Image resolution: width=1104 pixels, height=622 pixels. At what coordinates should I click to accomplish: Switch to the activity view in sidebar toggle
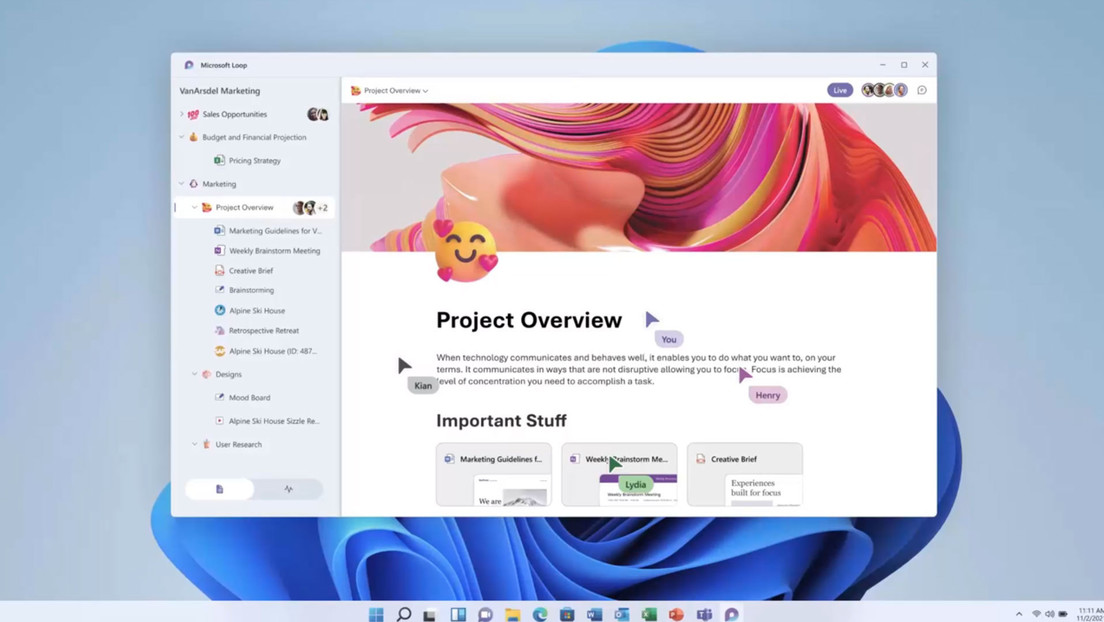point(288,489)
